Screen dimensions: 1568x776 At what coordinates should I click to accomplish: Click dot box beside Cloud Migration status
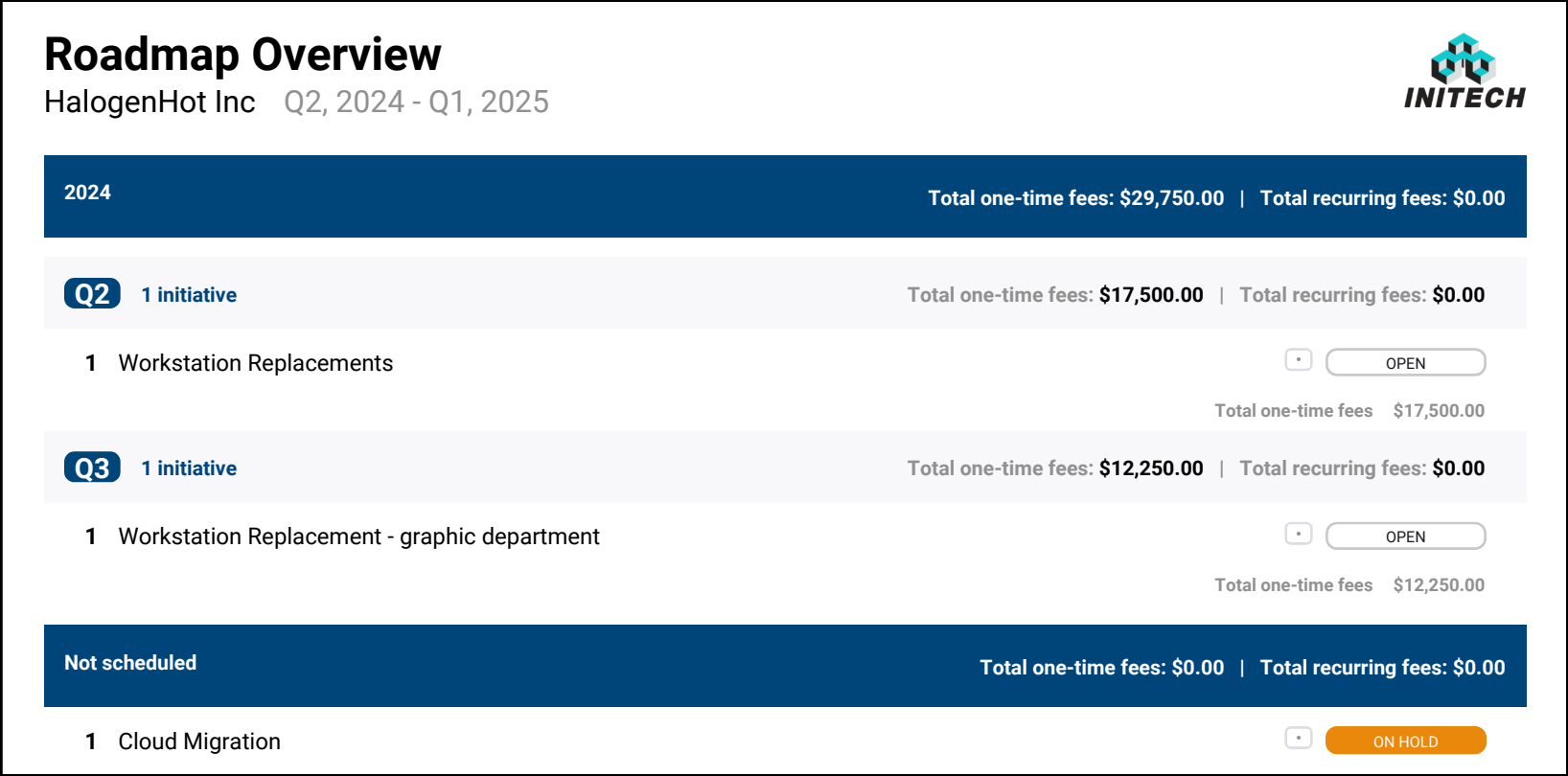pos(1299,738)
